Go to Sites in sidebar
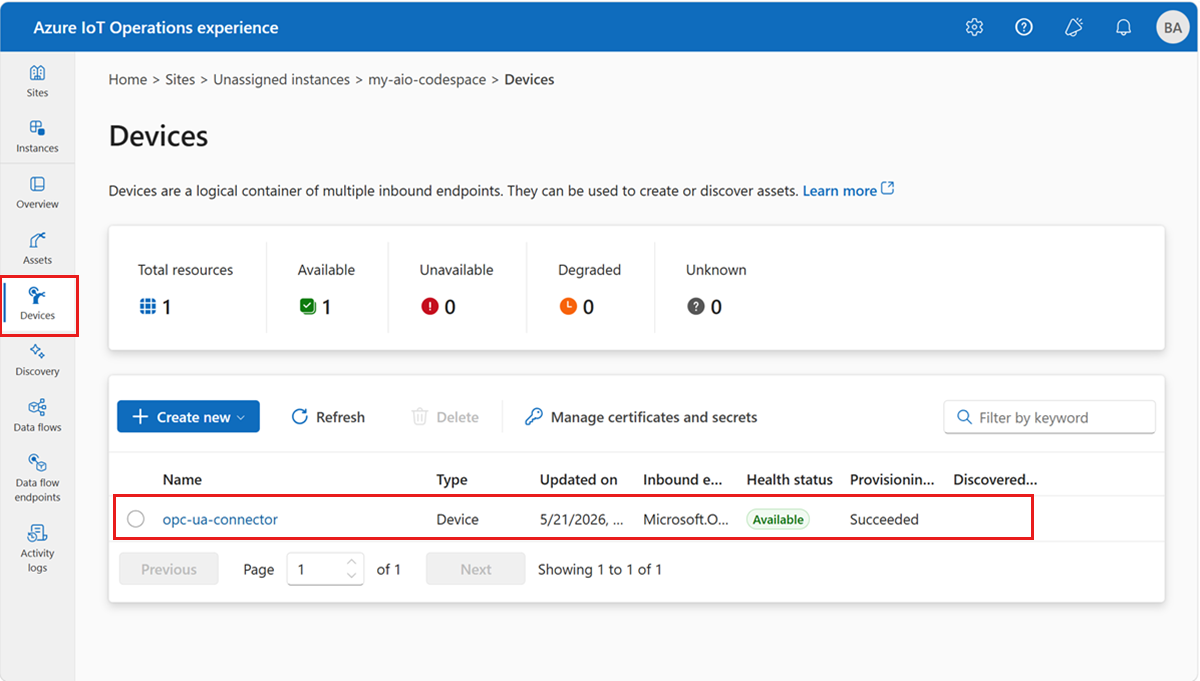The image size is (1200, 681). [x=37, y=81]
